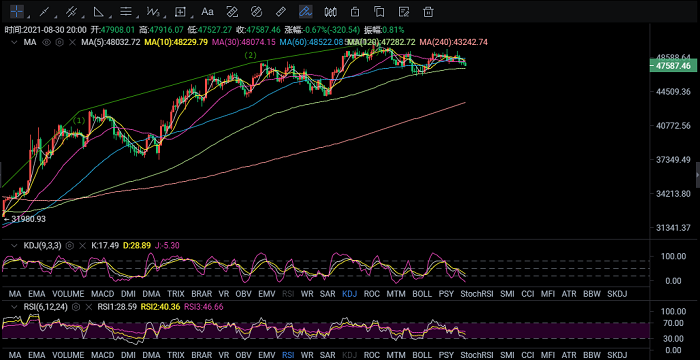Activate the Aa text annotation tool
The height and width of the screenshot is (360, 700).
(x=207, y=12)
